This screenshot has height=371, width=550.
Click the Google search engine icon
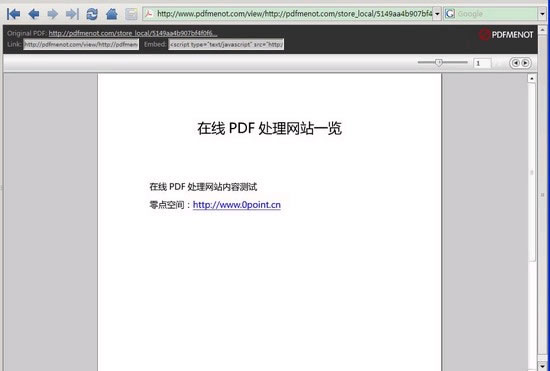(x=450, y=14)
